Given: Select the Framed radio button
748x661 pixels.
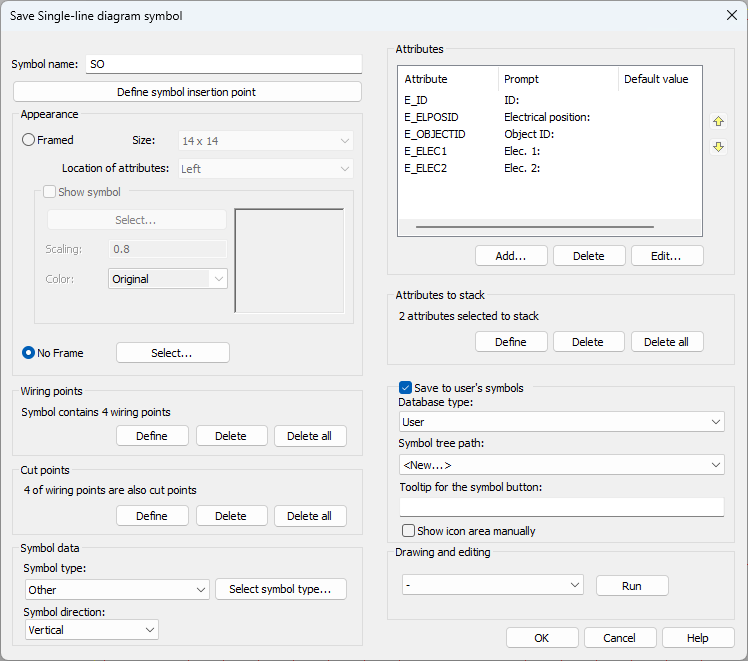Looking at the screenshot, I should click(x=29, y=140).
